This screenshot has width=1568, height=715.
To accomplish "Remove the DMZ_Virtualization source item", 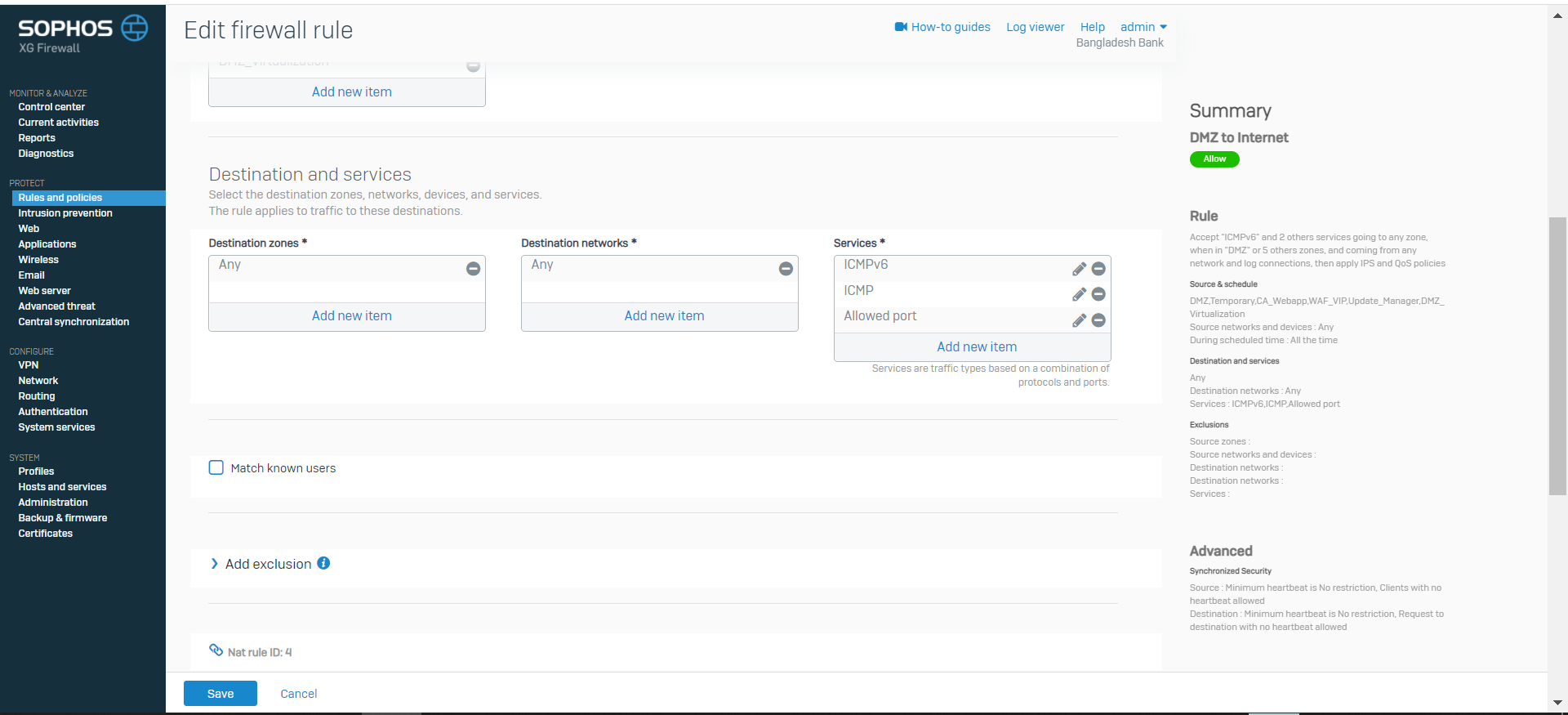I will 473,66.
